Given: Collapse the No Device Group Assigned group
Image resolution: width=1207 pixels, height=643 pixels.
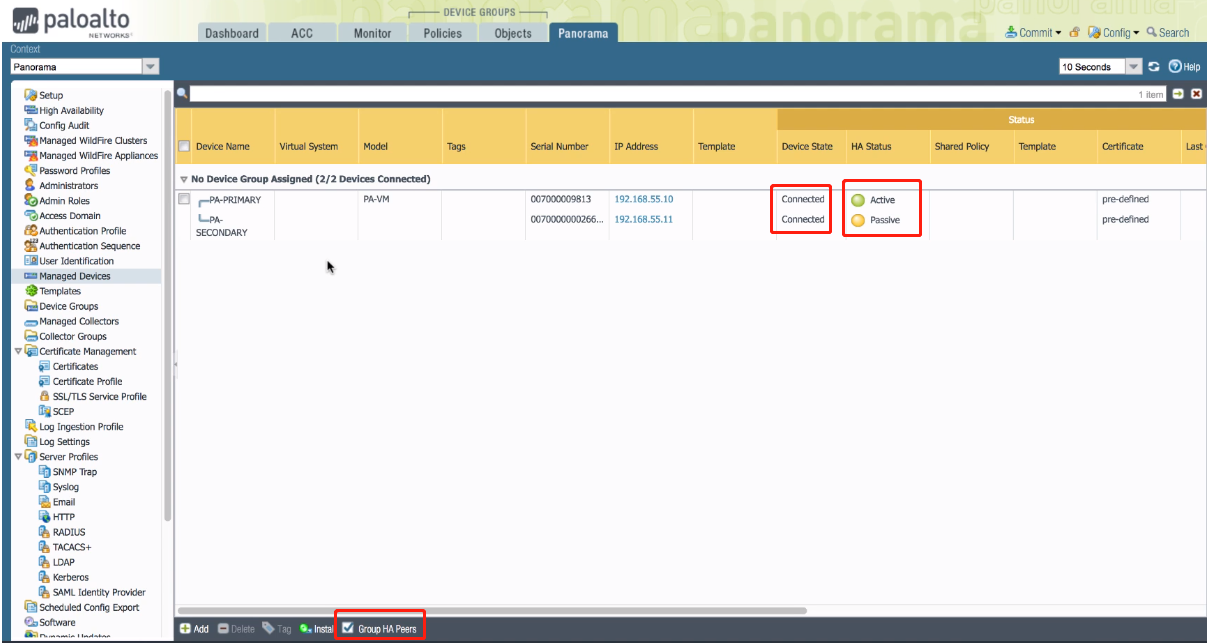Looking at the screenshot, I should point(184,180).
